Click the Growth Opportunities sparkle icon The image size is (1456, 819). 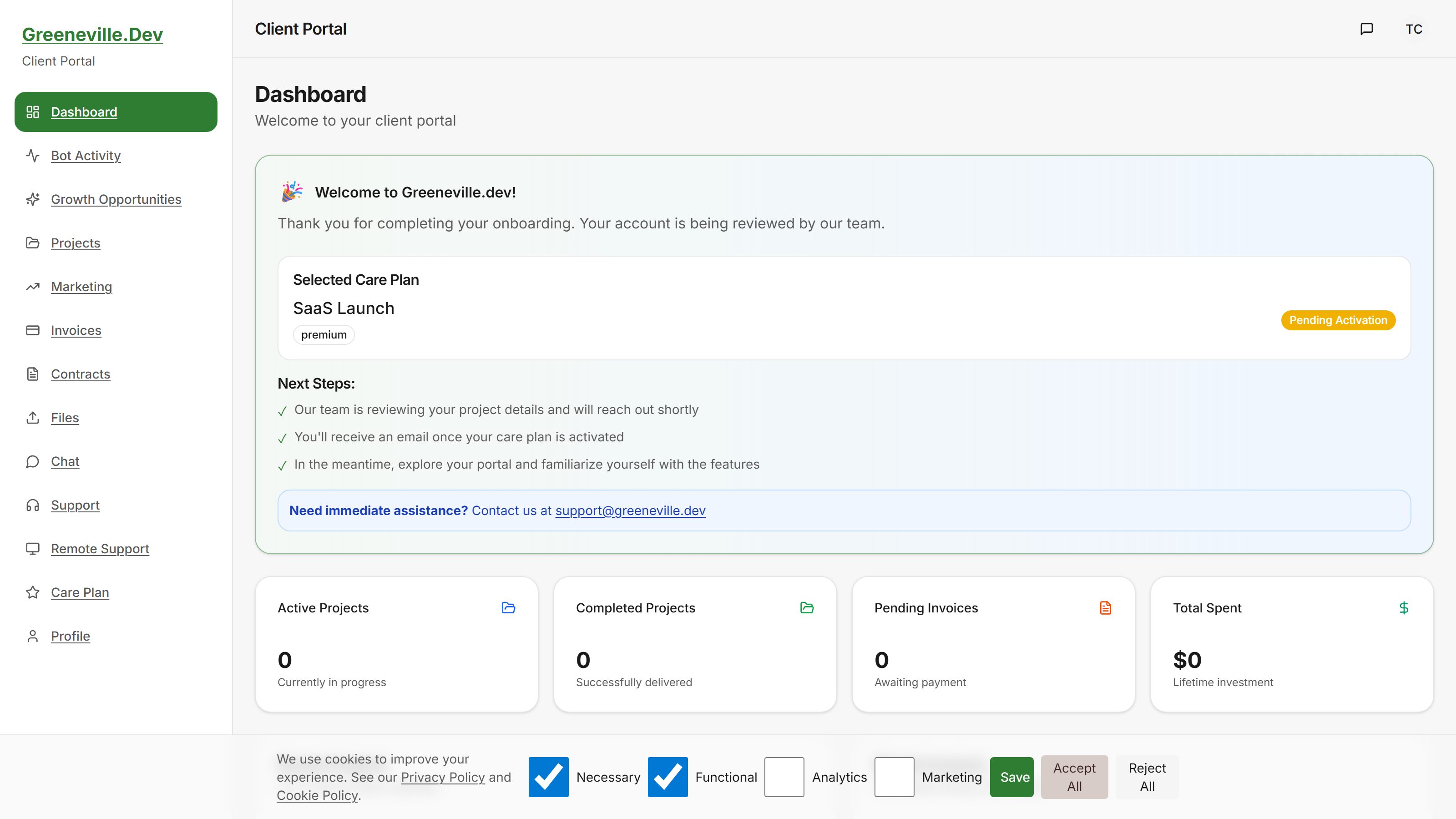33,199
